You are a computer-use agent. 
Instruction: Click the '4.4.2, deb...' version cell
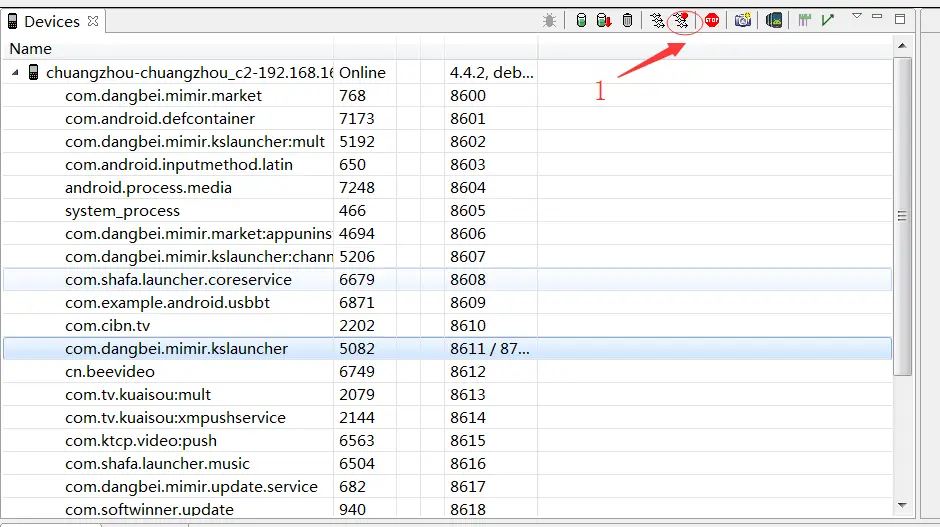point(491,73)
